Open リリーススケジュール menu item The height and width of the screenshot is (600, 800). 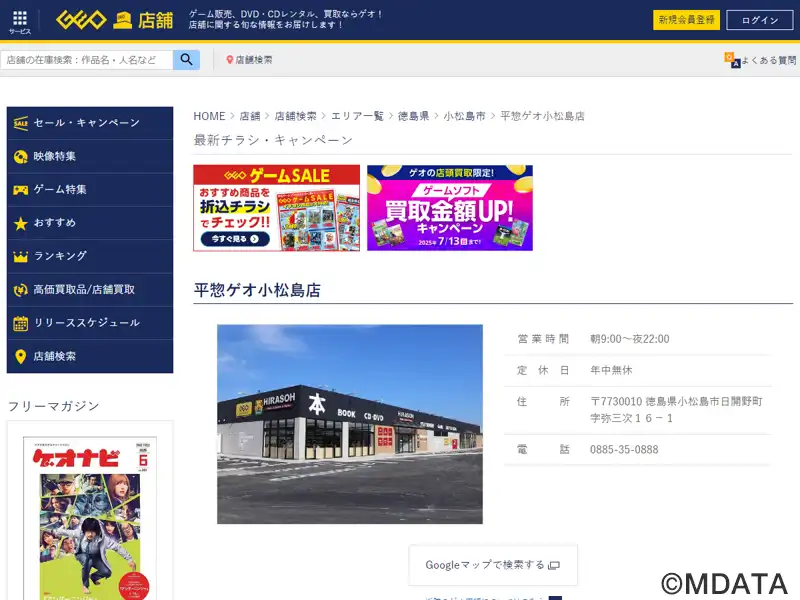click(90, 323)
